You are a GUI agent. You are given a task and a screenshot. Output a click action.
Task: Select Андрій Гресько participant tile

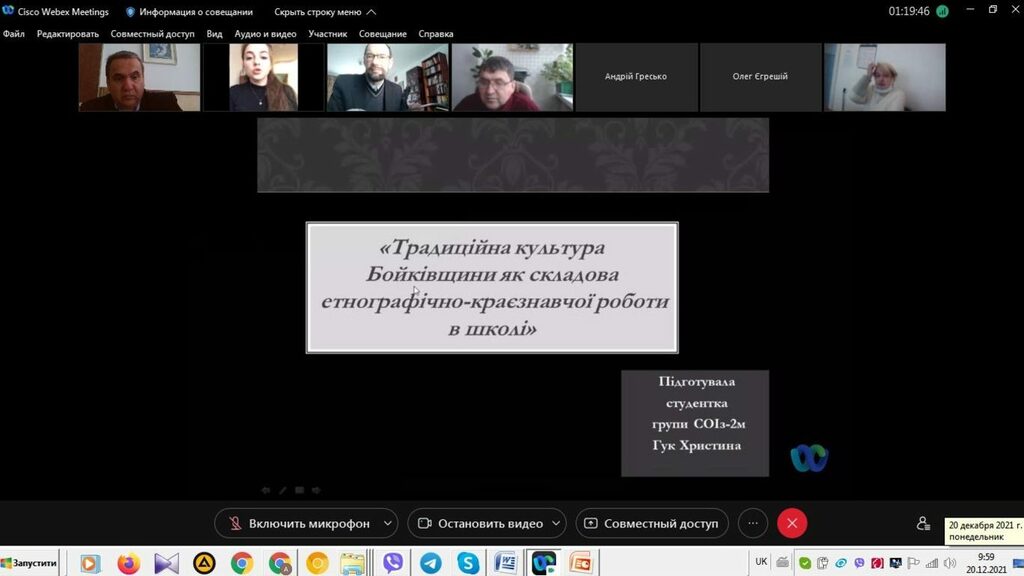click(635, 77)
